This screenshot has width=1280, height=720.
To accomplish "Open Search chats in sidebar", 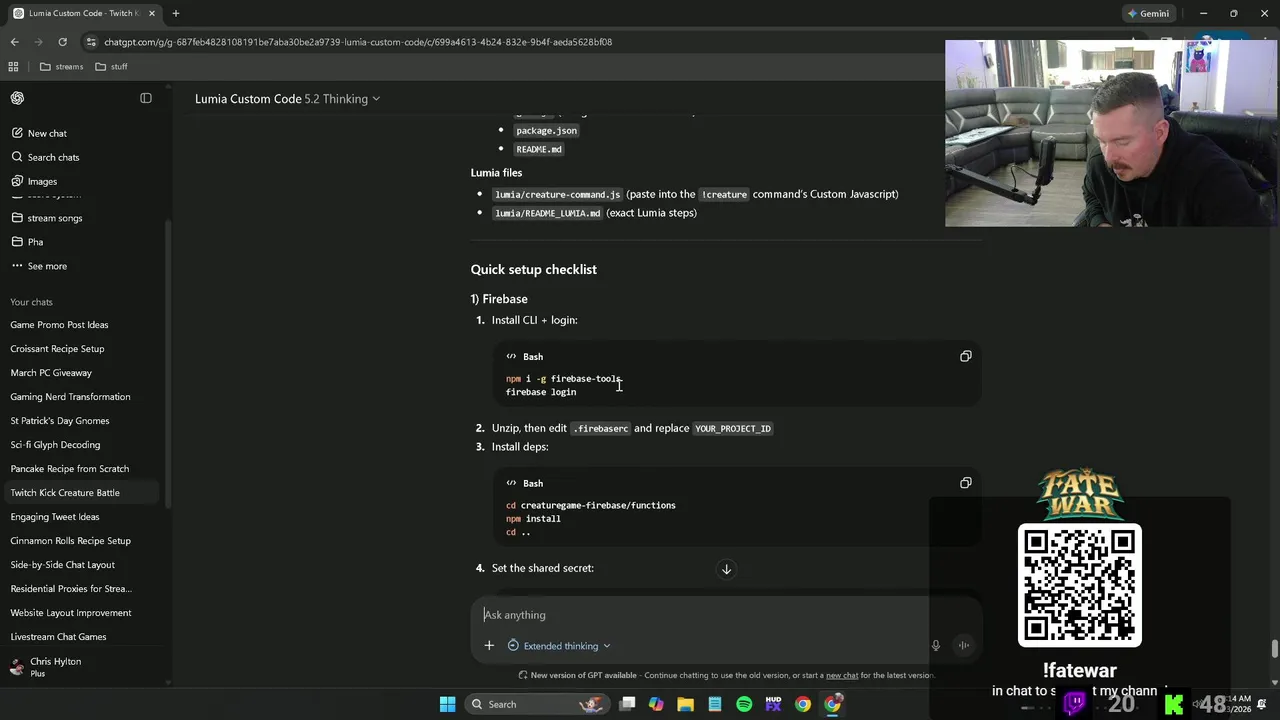I will [53, 157].
